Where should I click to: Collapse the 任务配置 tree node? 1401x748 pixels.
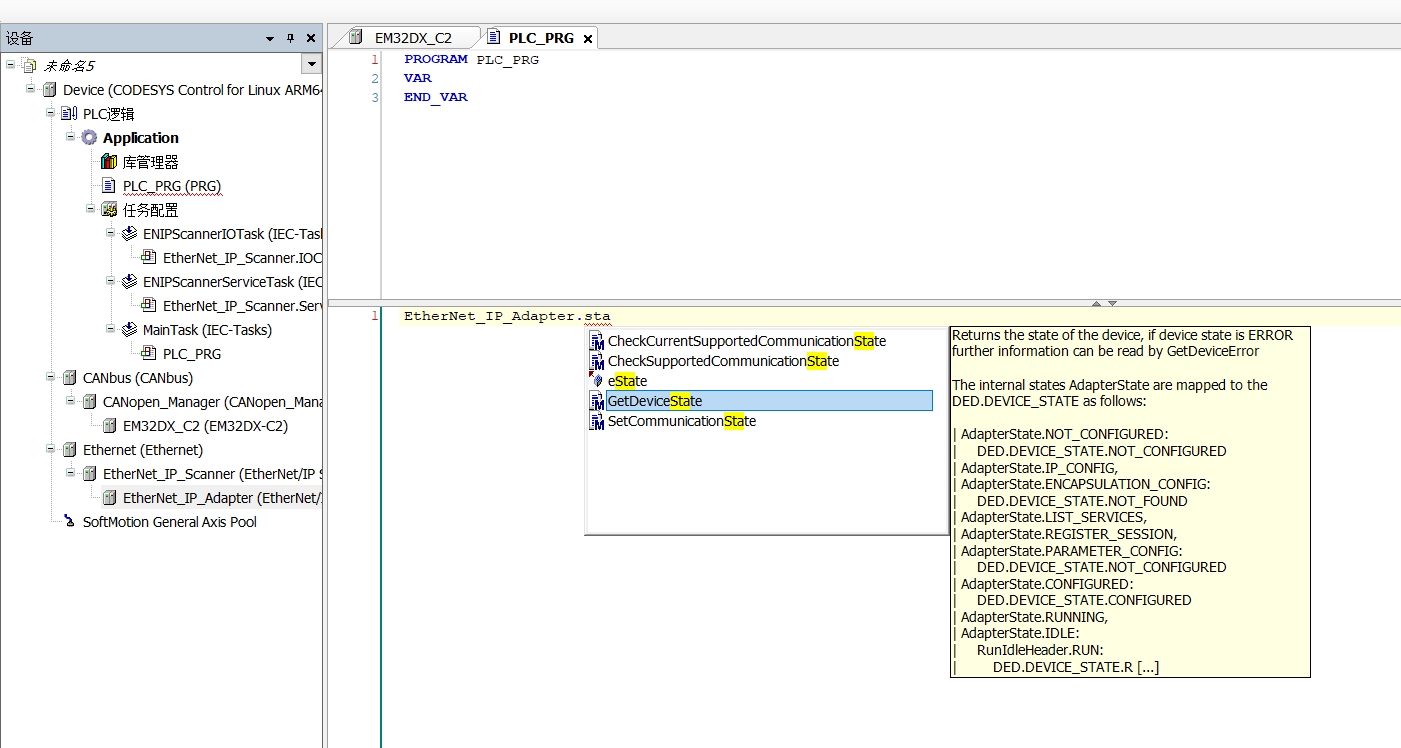[91, 209]
